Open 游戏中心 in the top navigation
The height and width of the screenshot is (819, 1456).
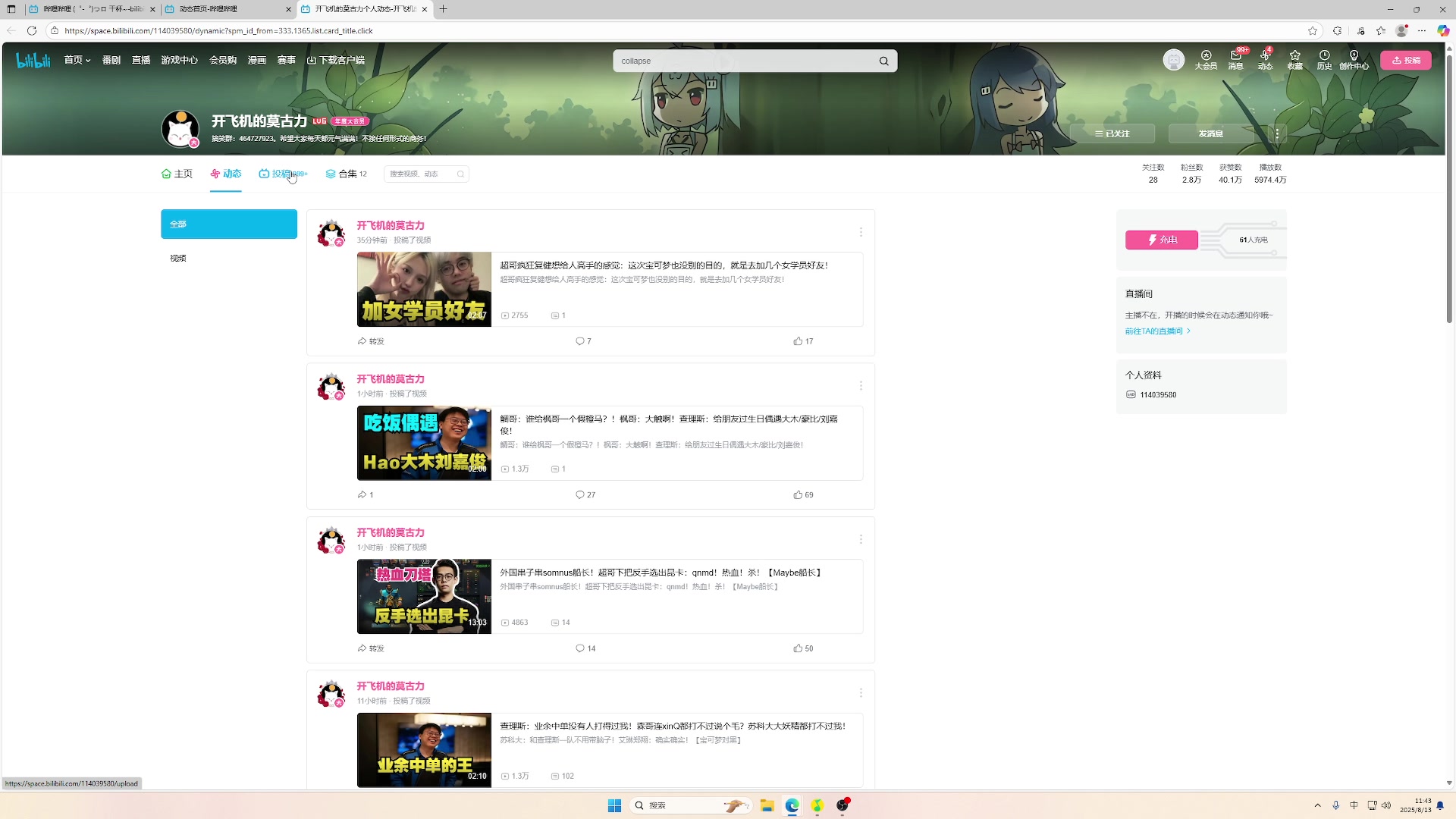tap(179, 60)
